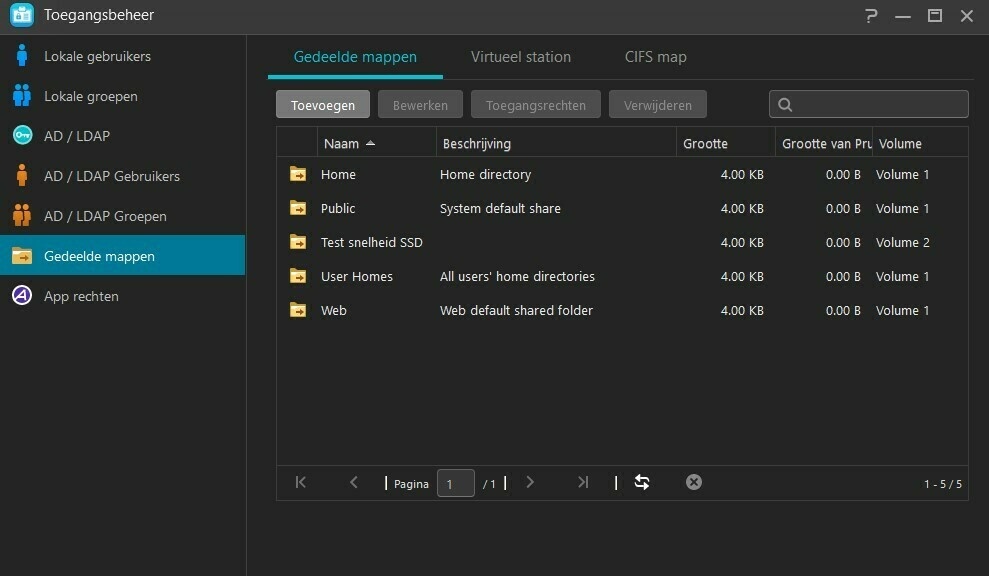Image resolution: width=989 pixels, height=576 pixels.
Task: Click the Grootte column header
Action: click(x=725, y=143)
